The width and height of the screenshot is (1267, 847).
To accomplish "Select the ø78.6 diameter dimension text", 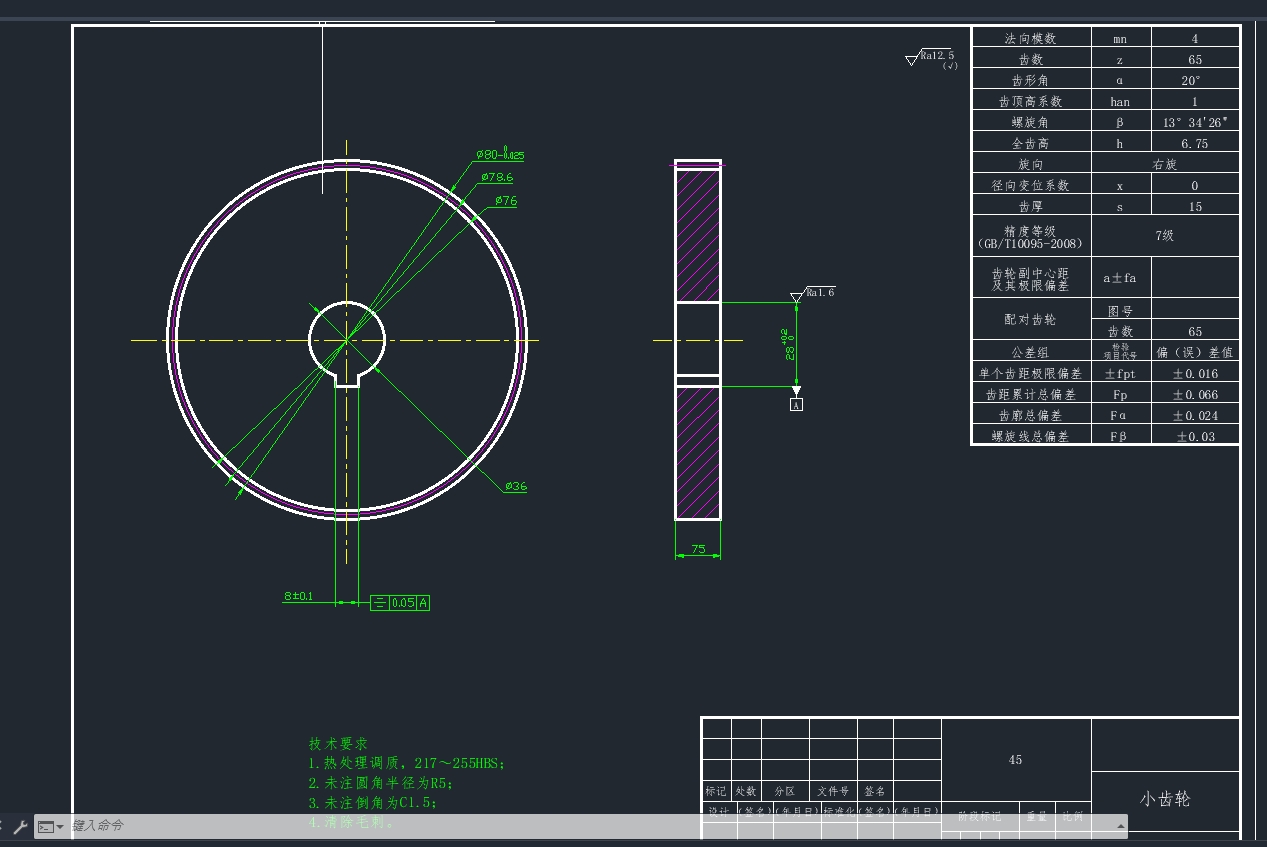I will point(497,177).
